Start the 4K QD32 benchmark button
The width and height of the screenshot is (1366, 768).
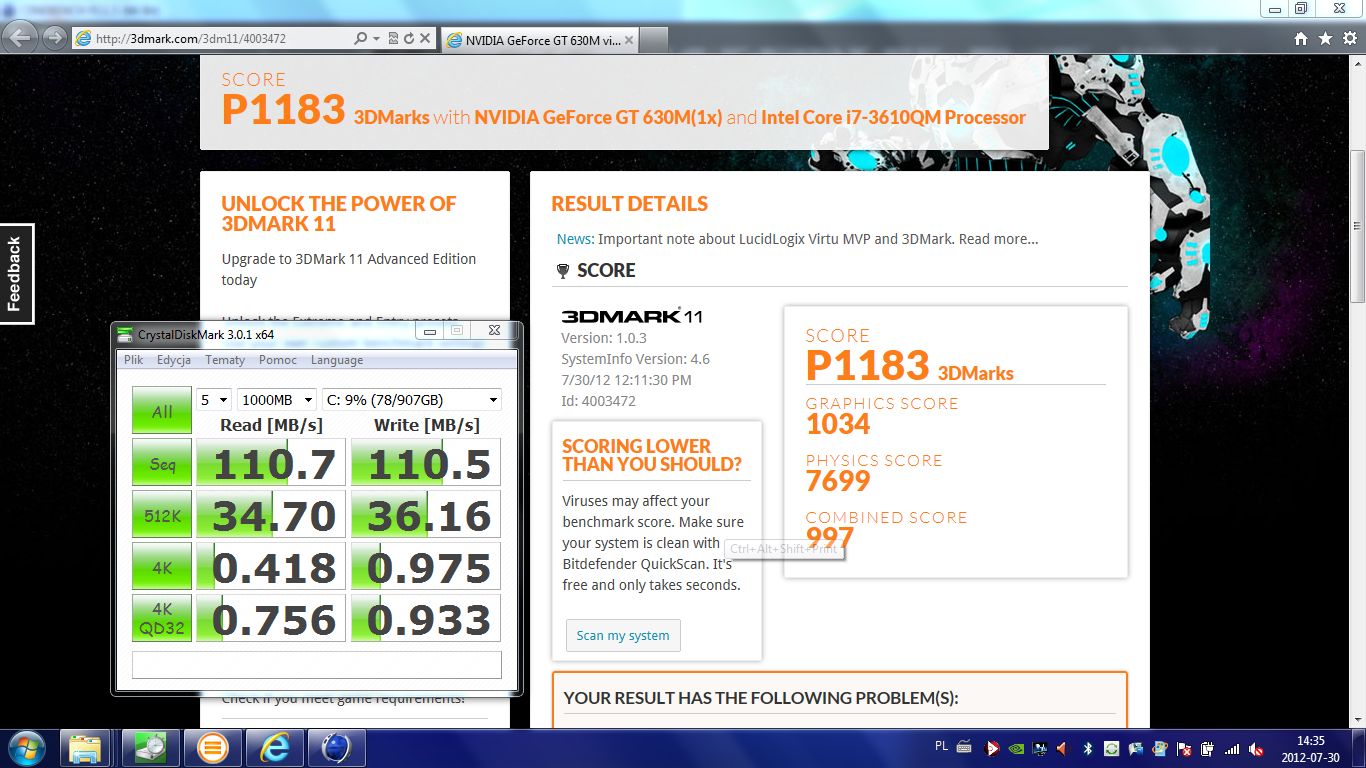162,619
